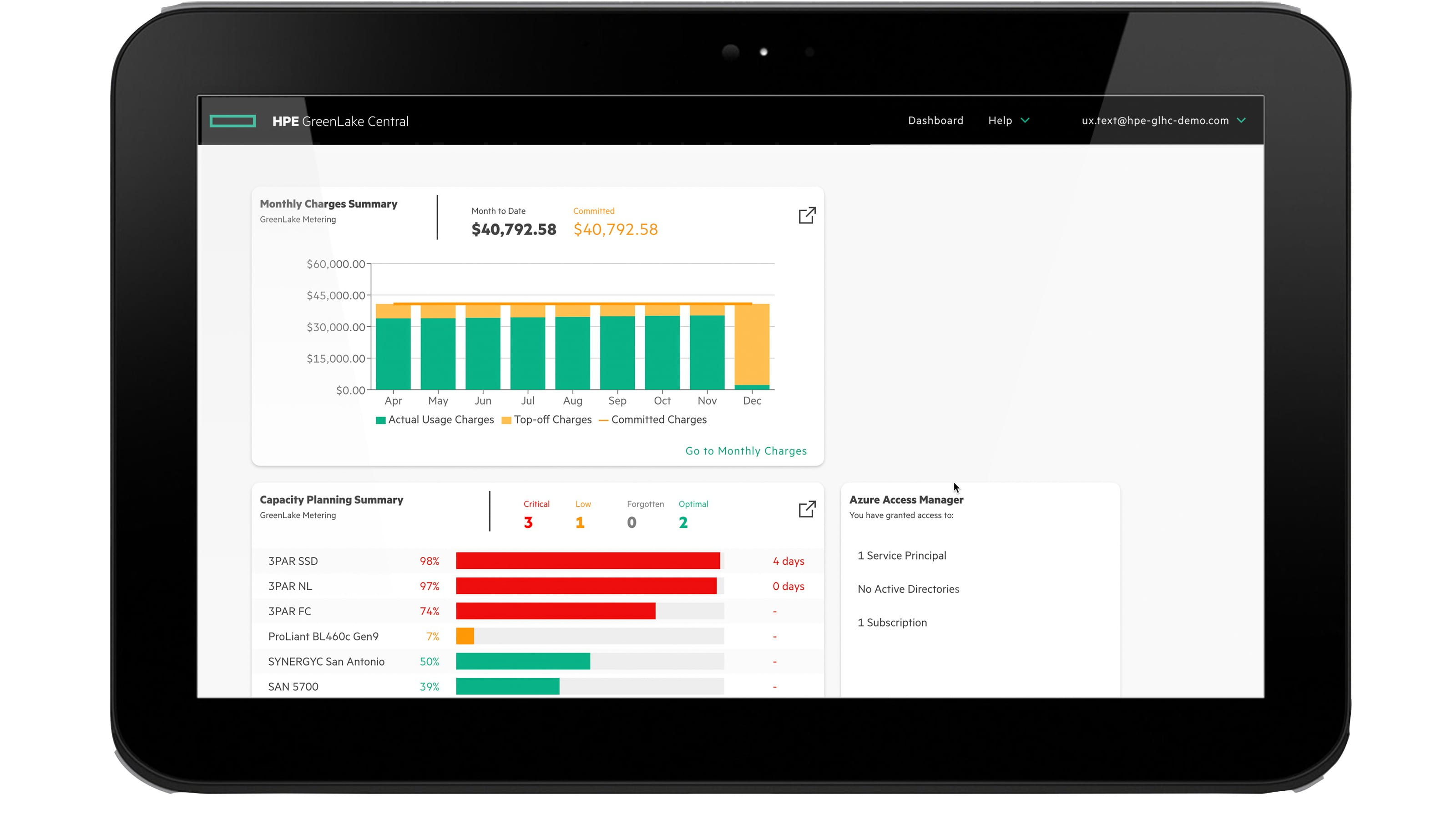
Task: Click the Month to Date amount
Action: click(x=513, y=229)
